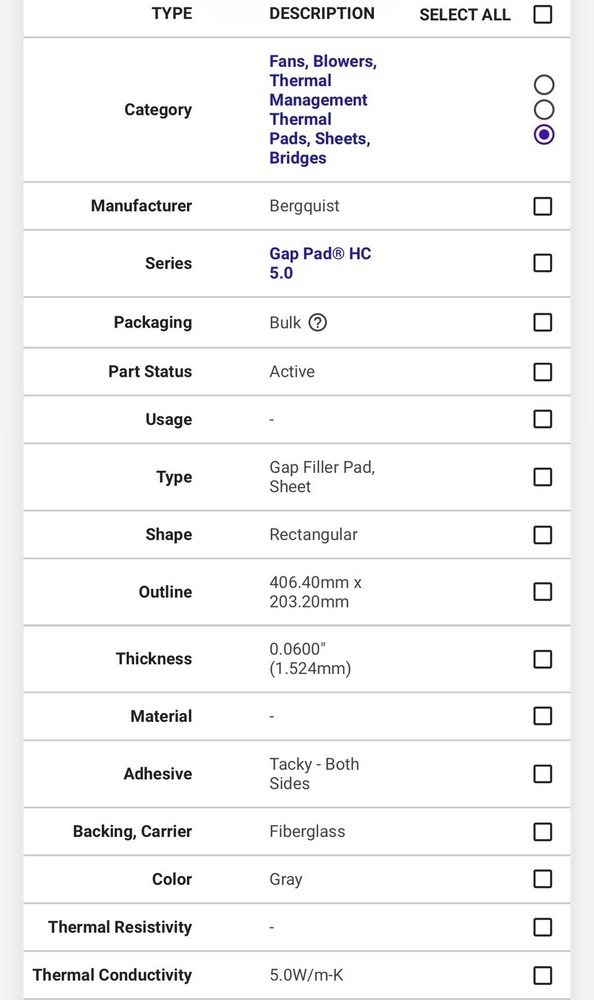Check the Shape Rectangular checkbox

point(542,534)
